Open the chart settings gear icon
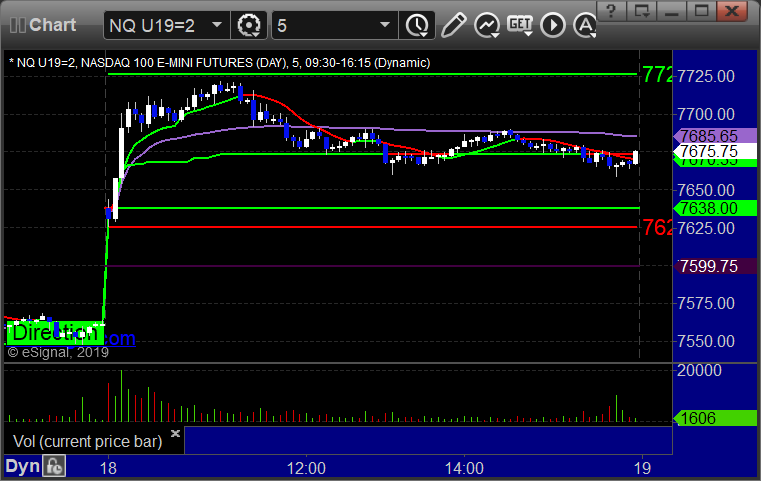Screen dimensions: 761x481 pyautogui.click(x=249, y=25)
